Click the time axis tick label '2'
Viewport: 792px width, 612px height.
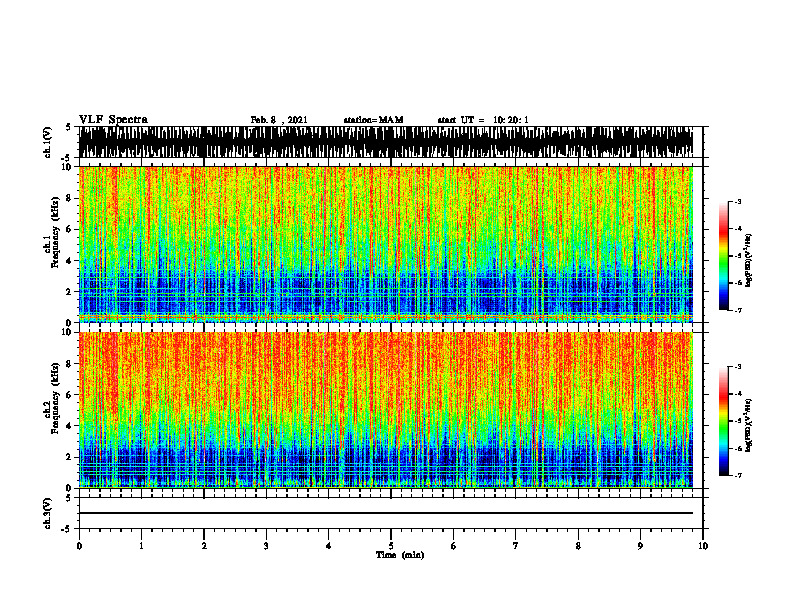[x=204, y=546]
